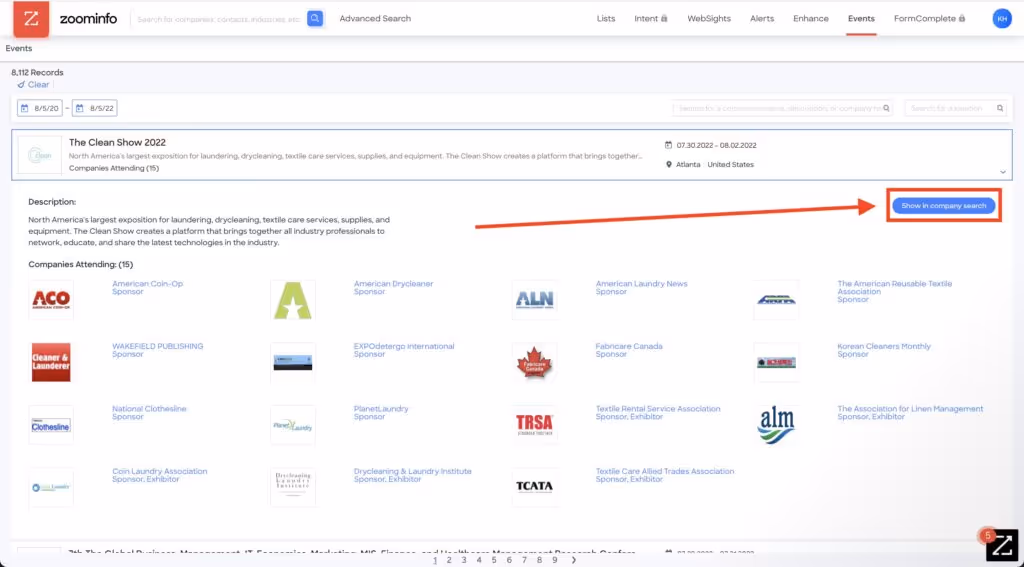This screenshot has width=1024, height=567.
Task: Open the ZoomInfo chat widget icon
Action: pos(1001,544)
